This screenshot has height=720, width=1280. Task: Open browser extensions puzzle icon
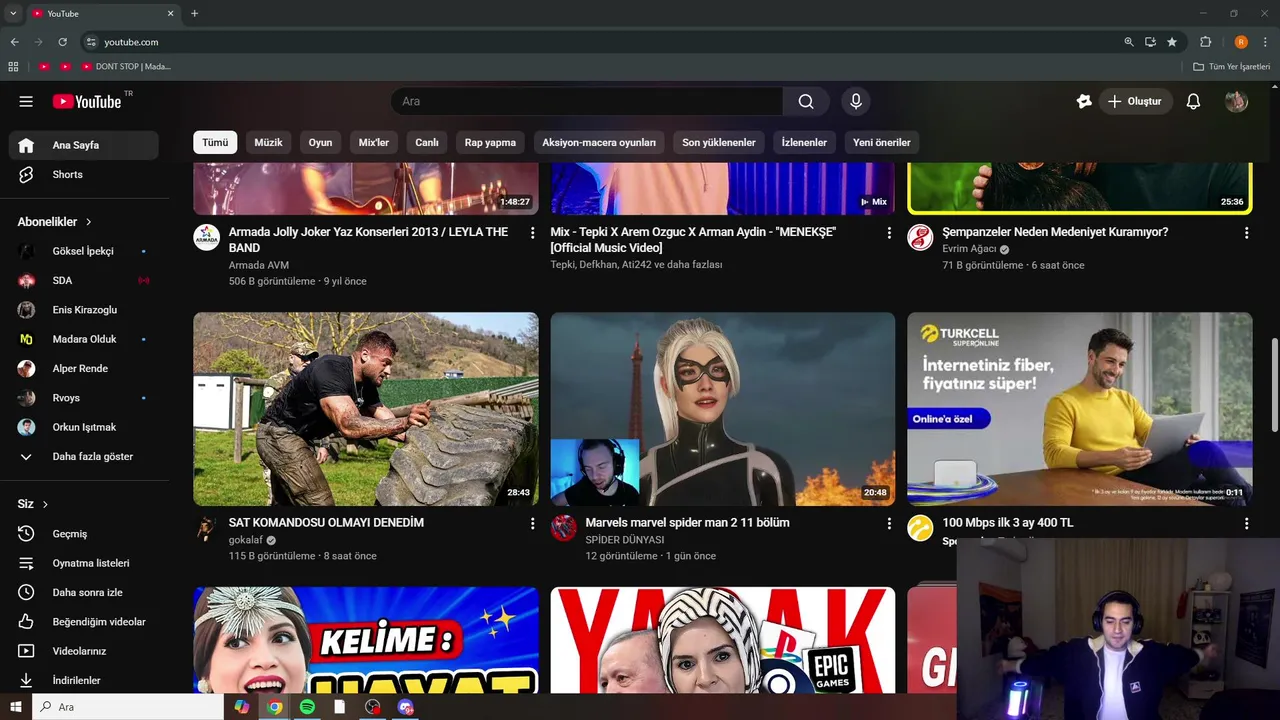(x=1205, y=42)
